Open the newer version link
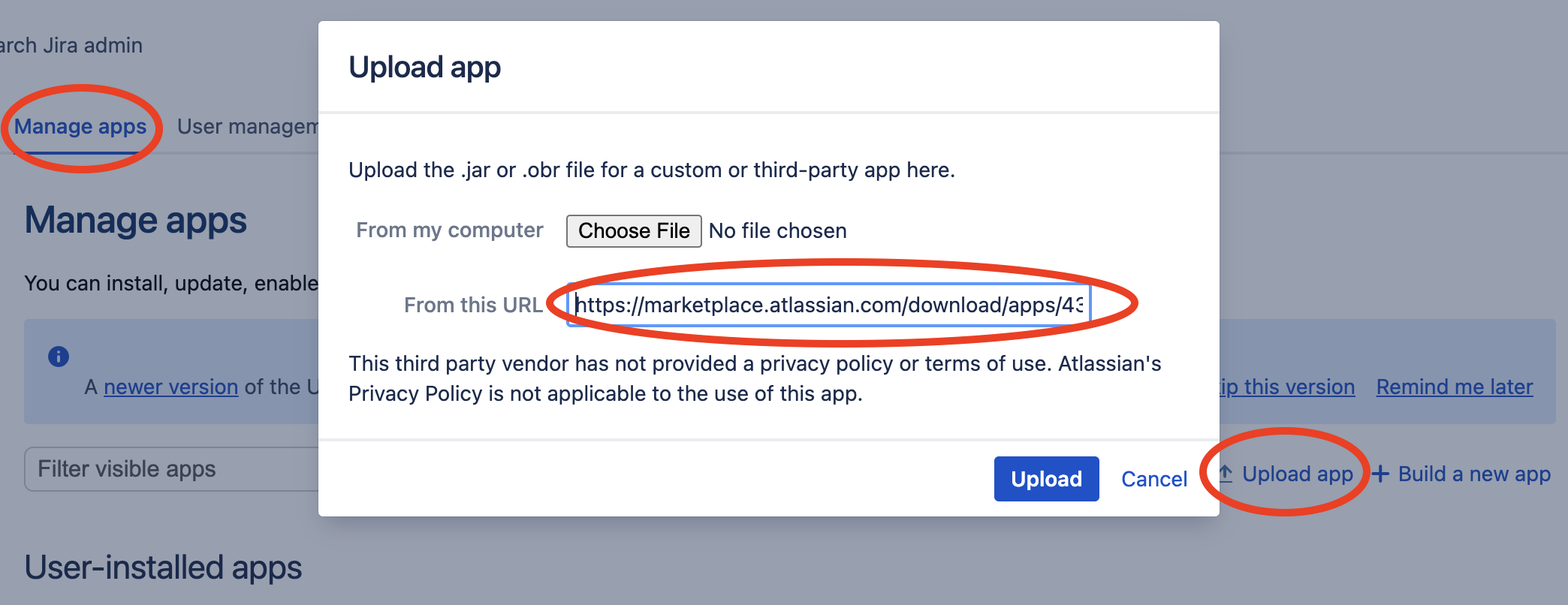The height and width of the screenshot is (605, 1568). click(x=170, y=387)
